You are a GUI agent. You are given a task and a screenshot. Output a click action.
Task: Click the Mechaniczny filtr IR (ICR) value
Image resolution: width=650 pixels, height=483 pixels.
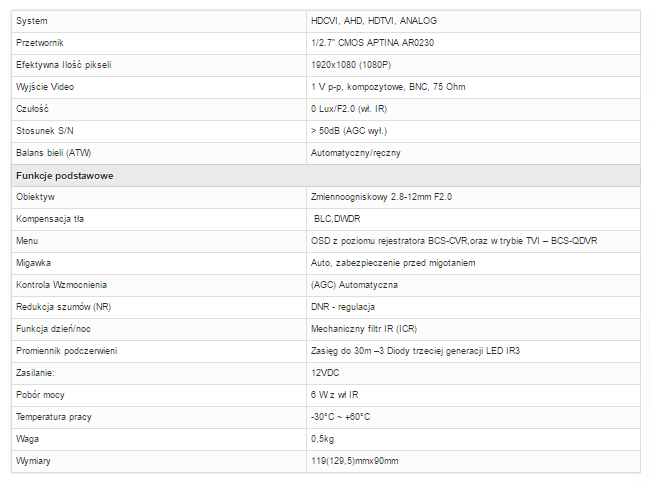pyautogui.click(x=364, y=329)
